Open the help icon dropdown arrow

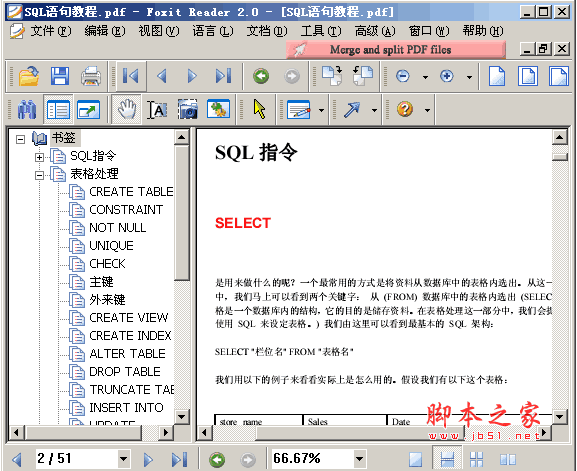point(427,110)
